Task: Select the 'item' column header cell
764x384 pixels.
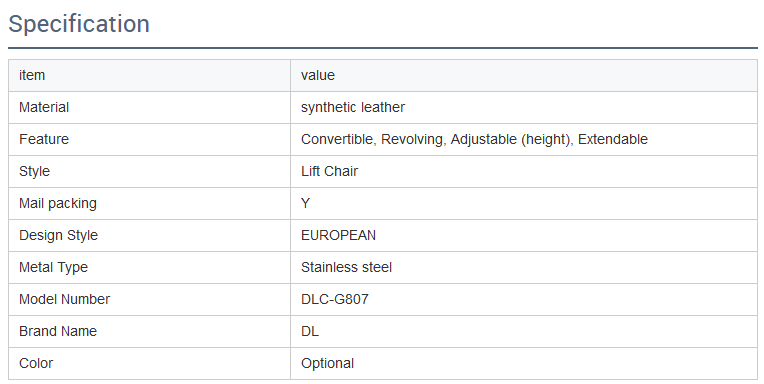Action: (150, 76)
